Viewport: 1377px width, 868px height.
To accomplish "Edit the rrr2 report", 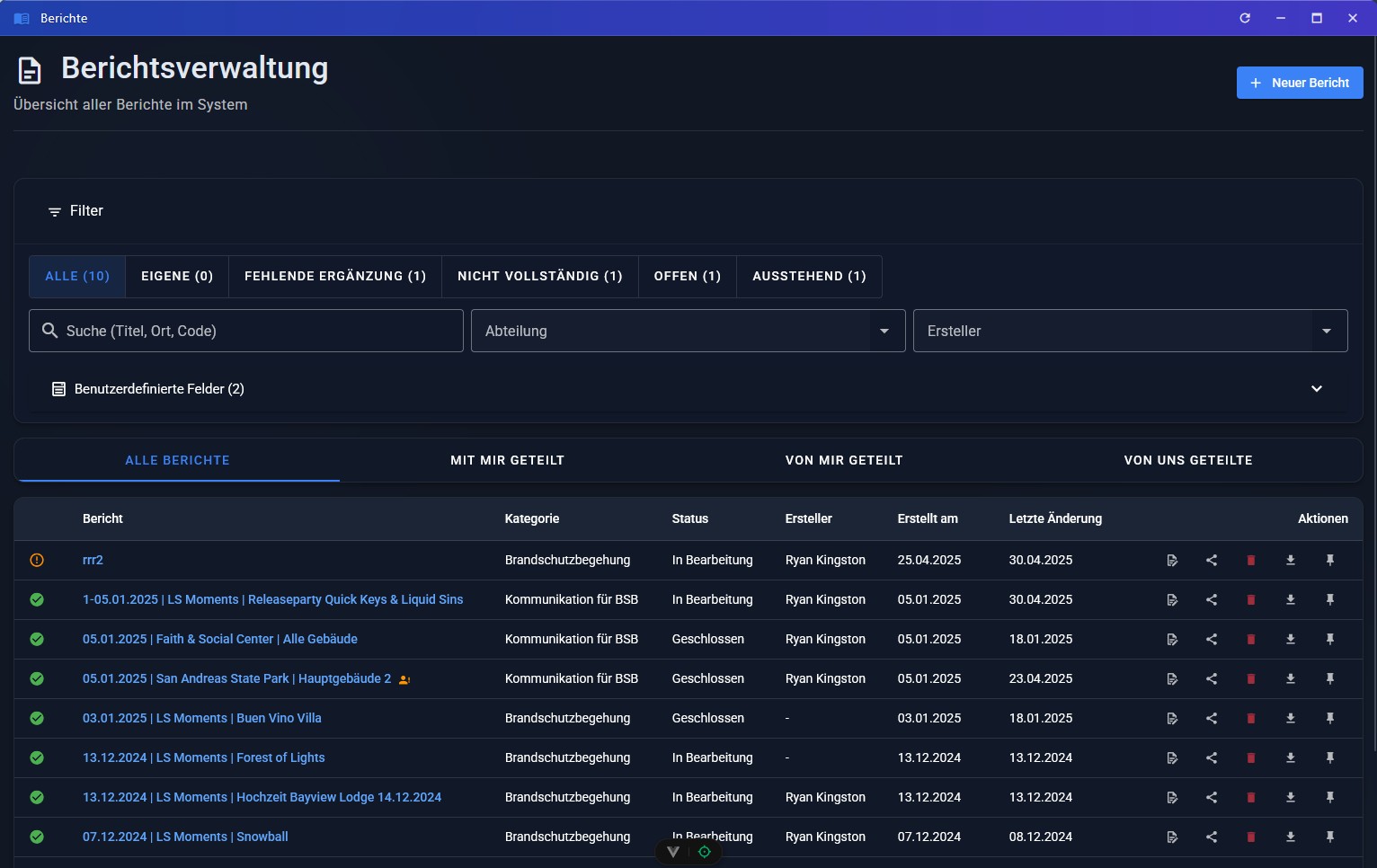I will click(1172, 560).
